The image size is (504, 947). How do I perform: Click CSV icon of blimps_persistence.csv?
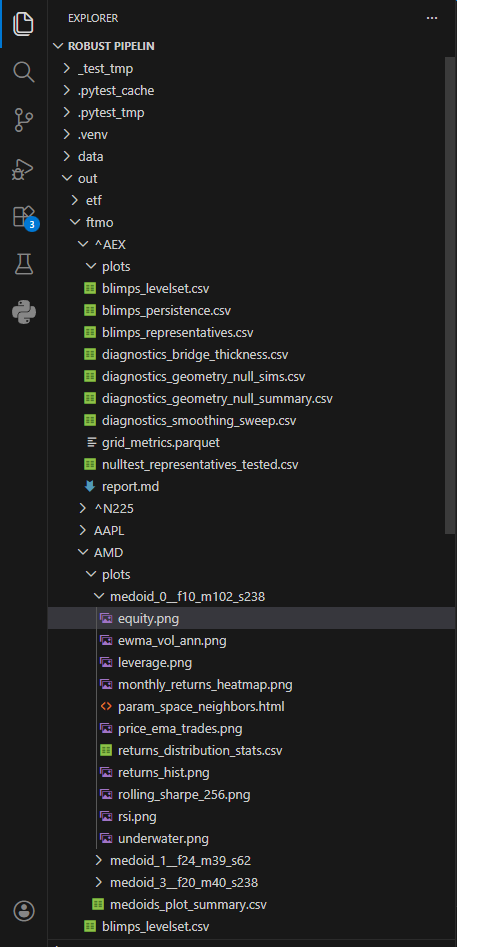[90, 310]
